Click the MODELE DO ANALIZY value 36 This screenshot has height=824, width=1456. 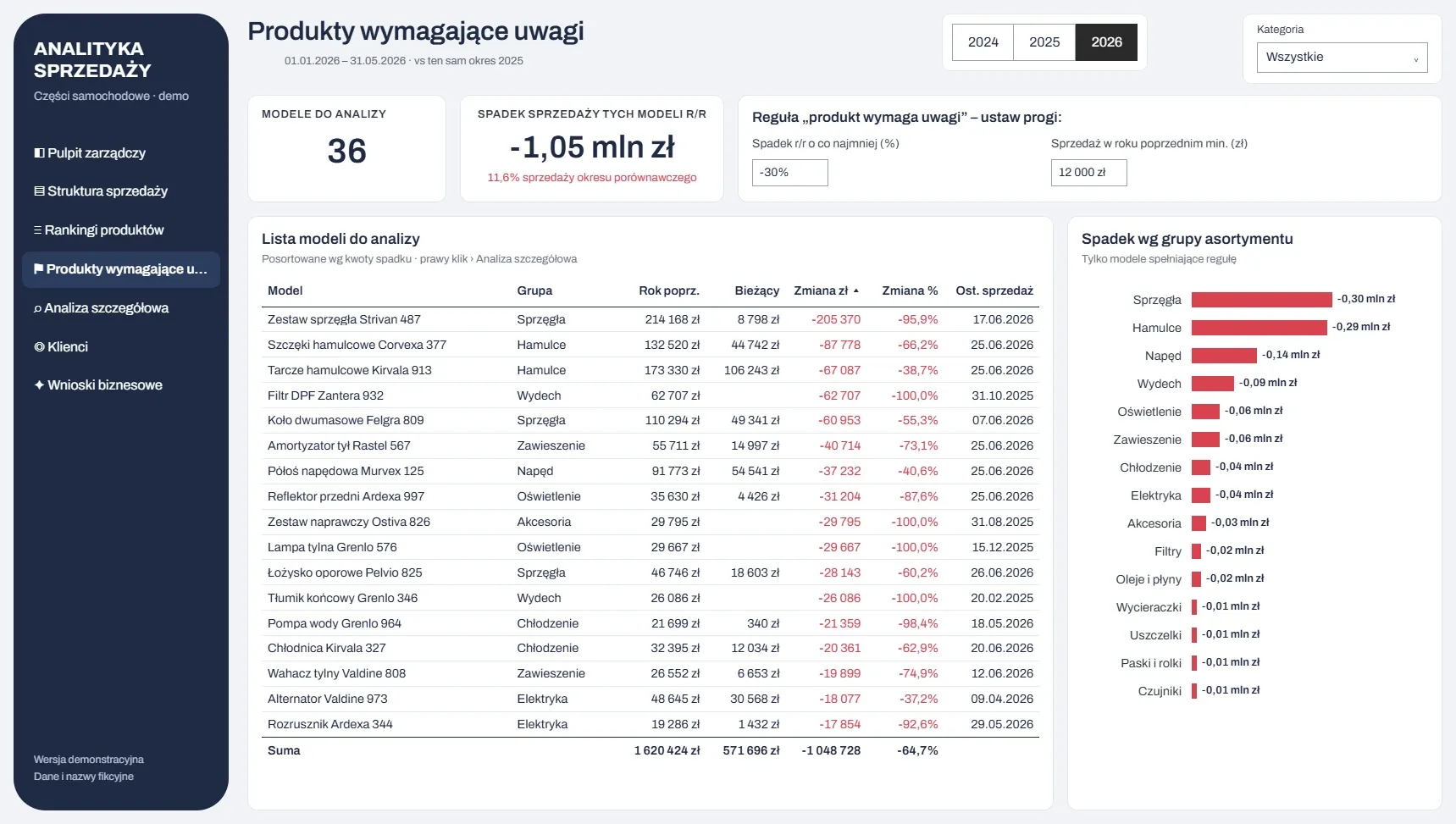click(x=347, y=152)
